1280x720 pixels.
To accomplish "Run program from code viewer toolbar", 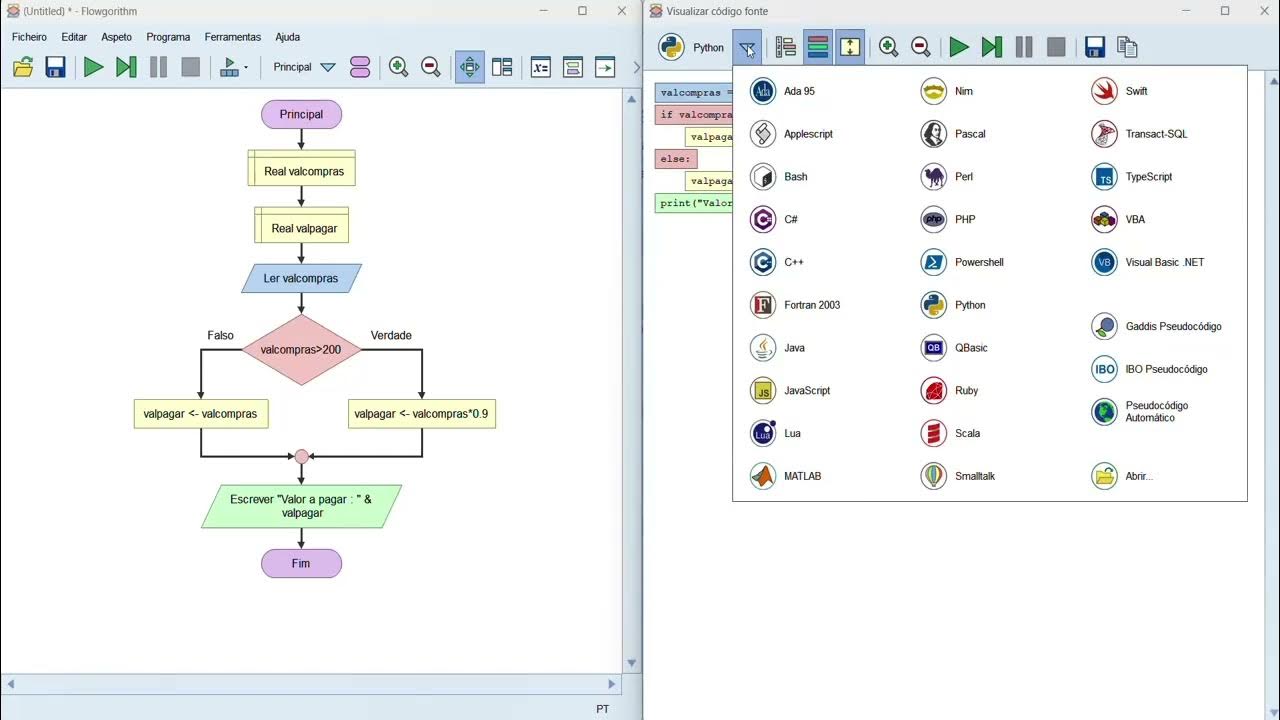I will pos(959,47).
